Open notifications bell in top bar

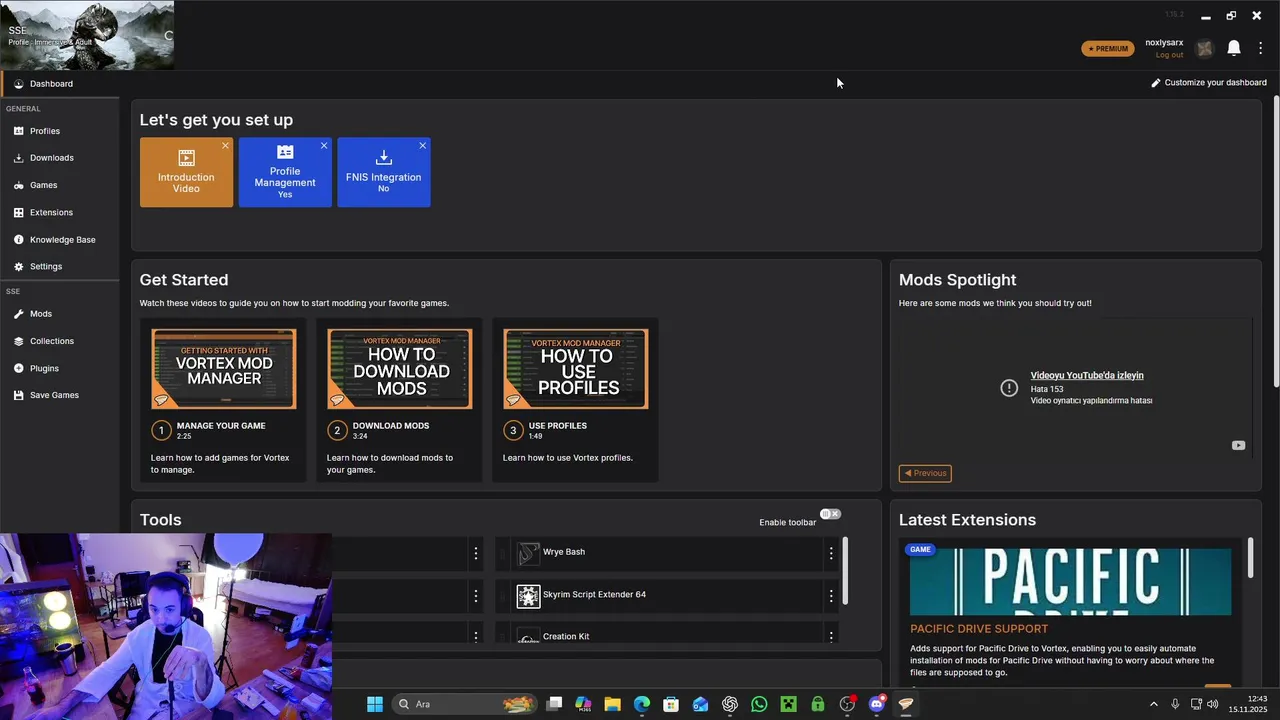(x=1234, y=48)
